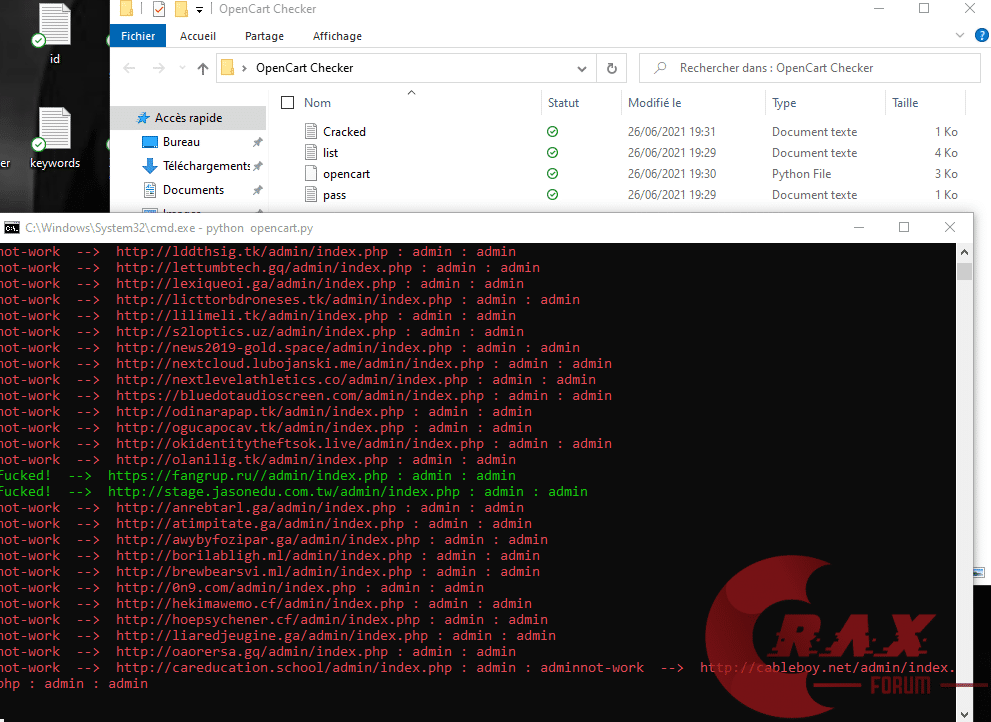Image resolution: width=991 pixels, height=722 pixels.
Task: Go back in Explorer navigation
Action: [130, 68]
